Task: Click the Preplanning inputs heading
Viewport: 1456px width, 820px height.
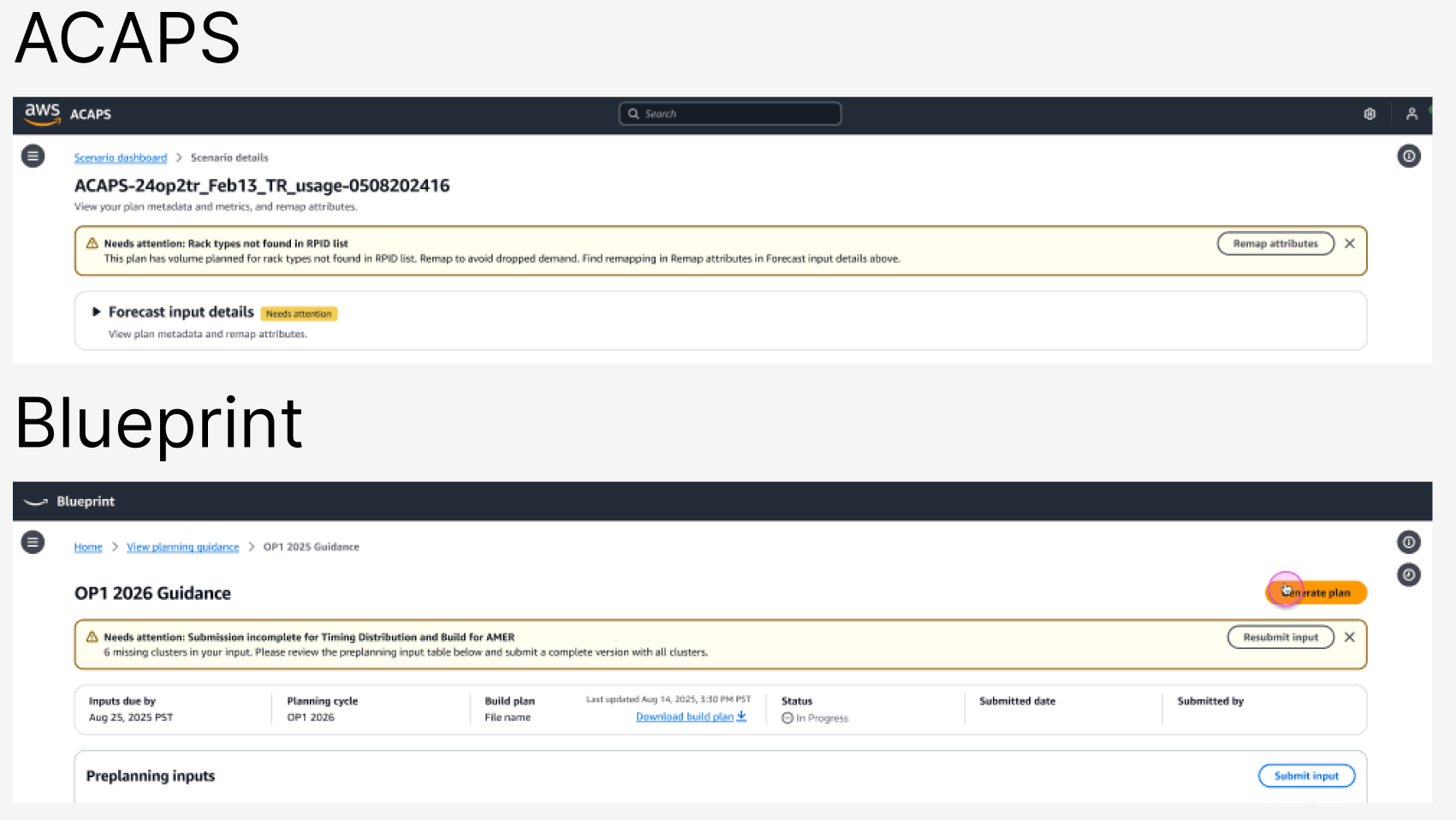Action: tap(151, 776)
